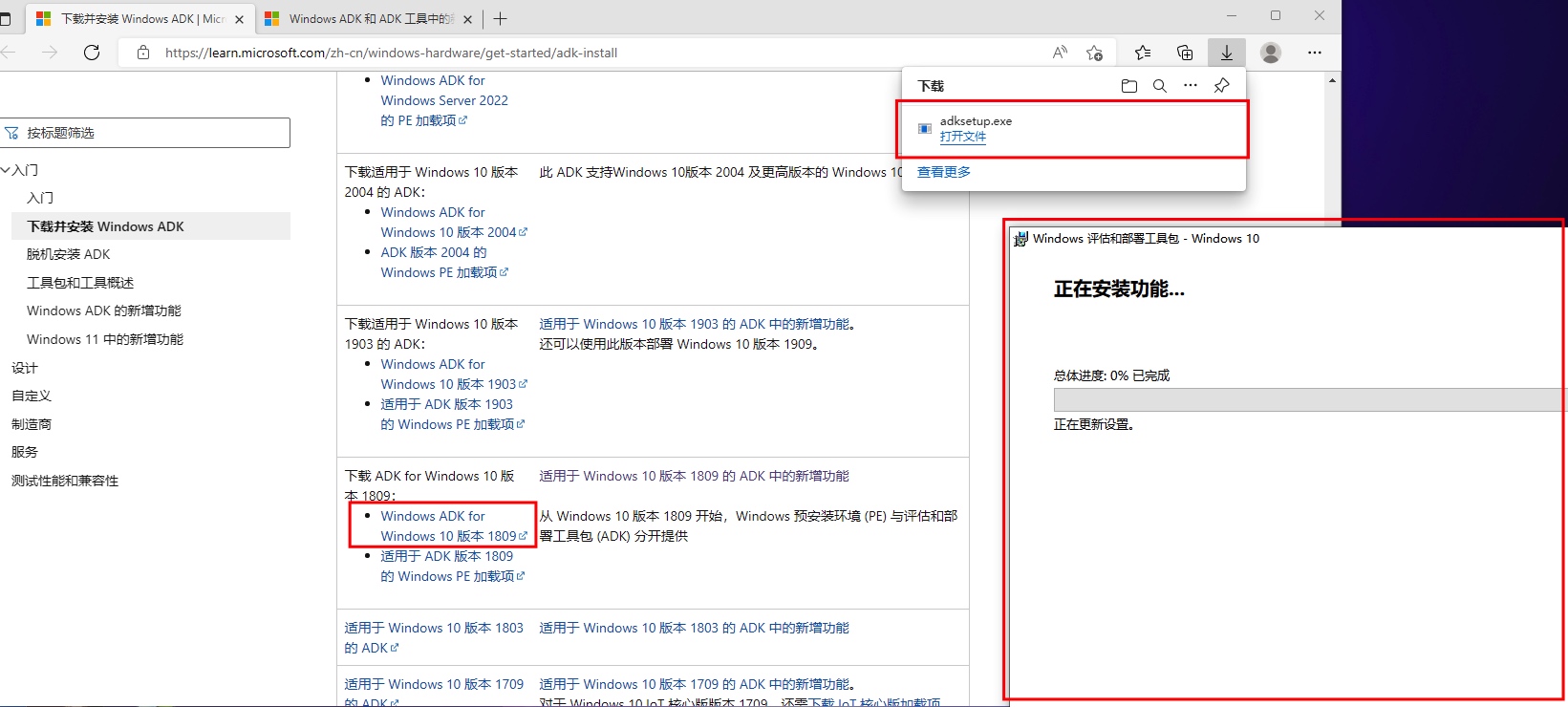Open Windows 11 中的新增功能 sidebar item
1568x707 pixels.
pyautogui.click(x=105, y=339)
